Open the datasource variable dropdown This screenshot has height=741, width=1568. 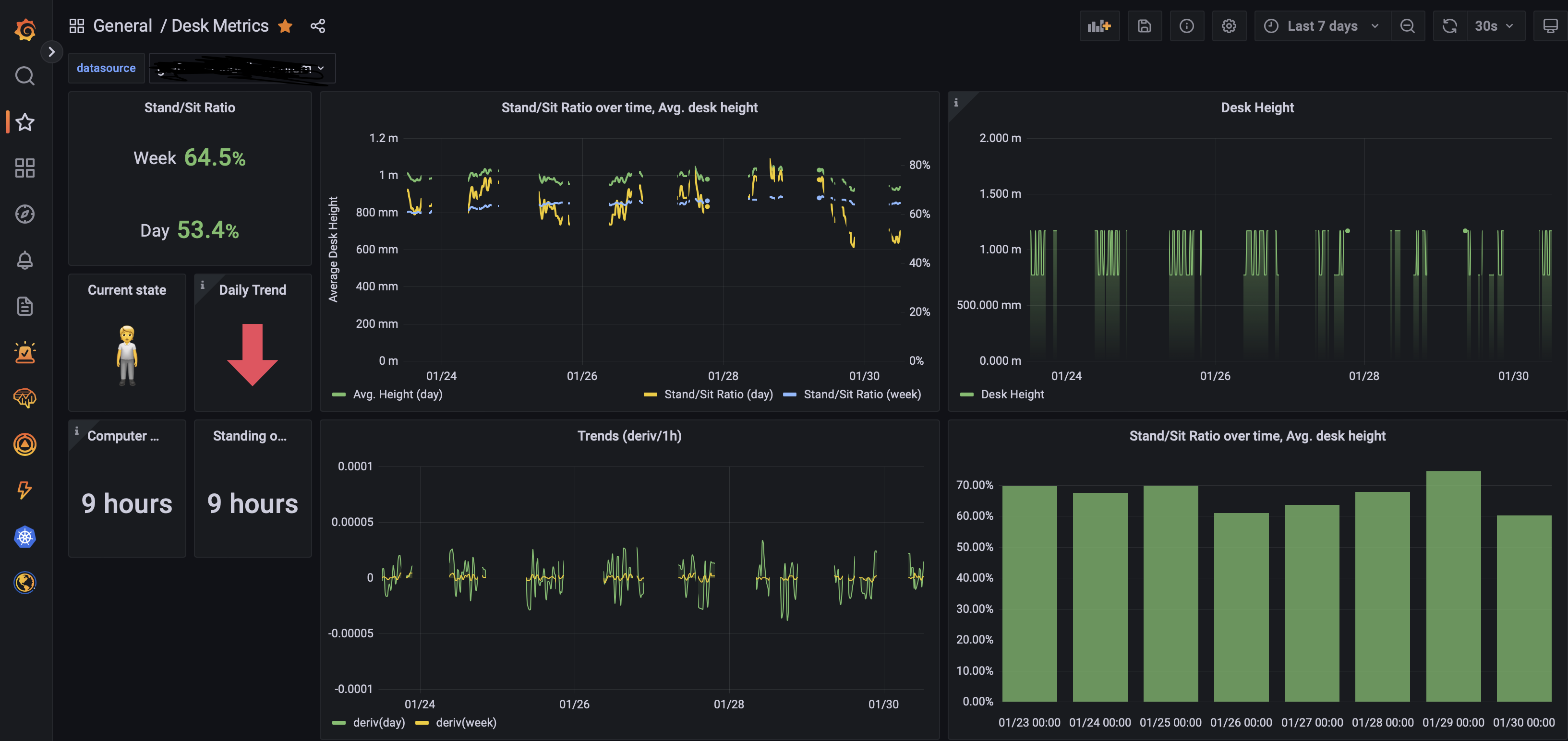coord(242,68)
